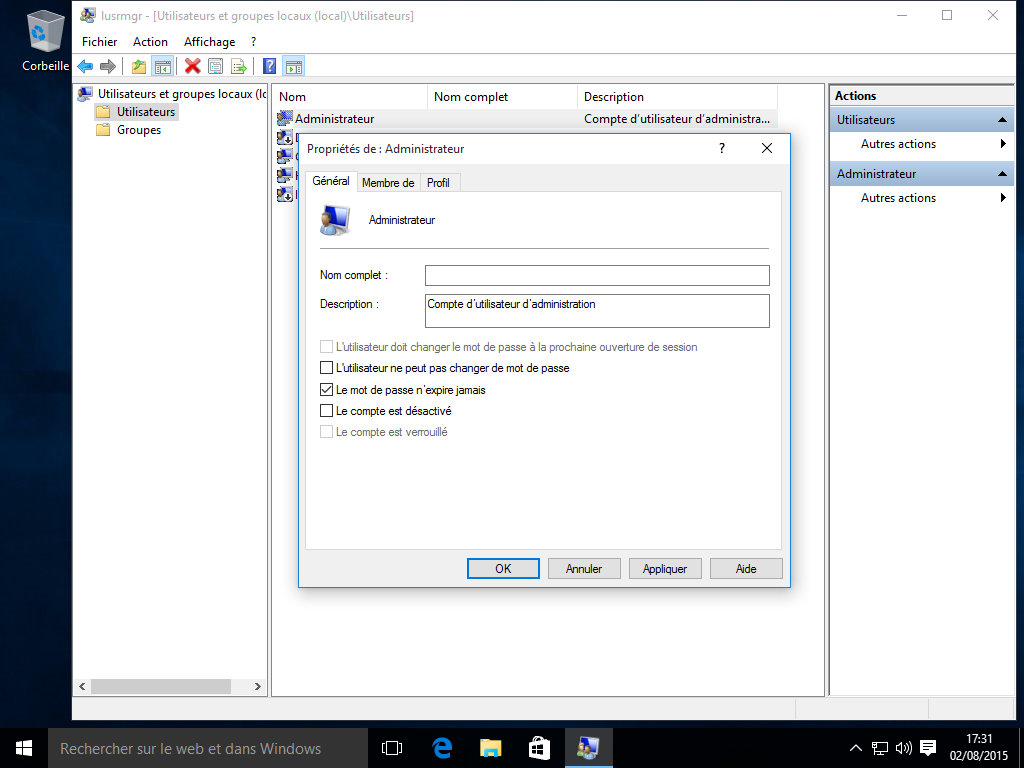Select the Administrateur user icon in the list

[285, 118]
